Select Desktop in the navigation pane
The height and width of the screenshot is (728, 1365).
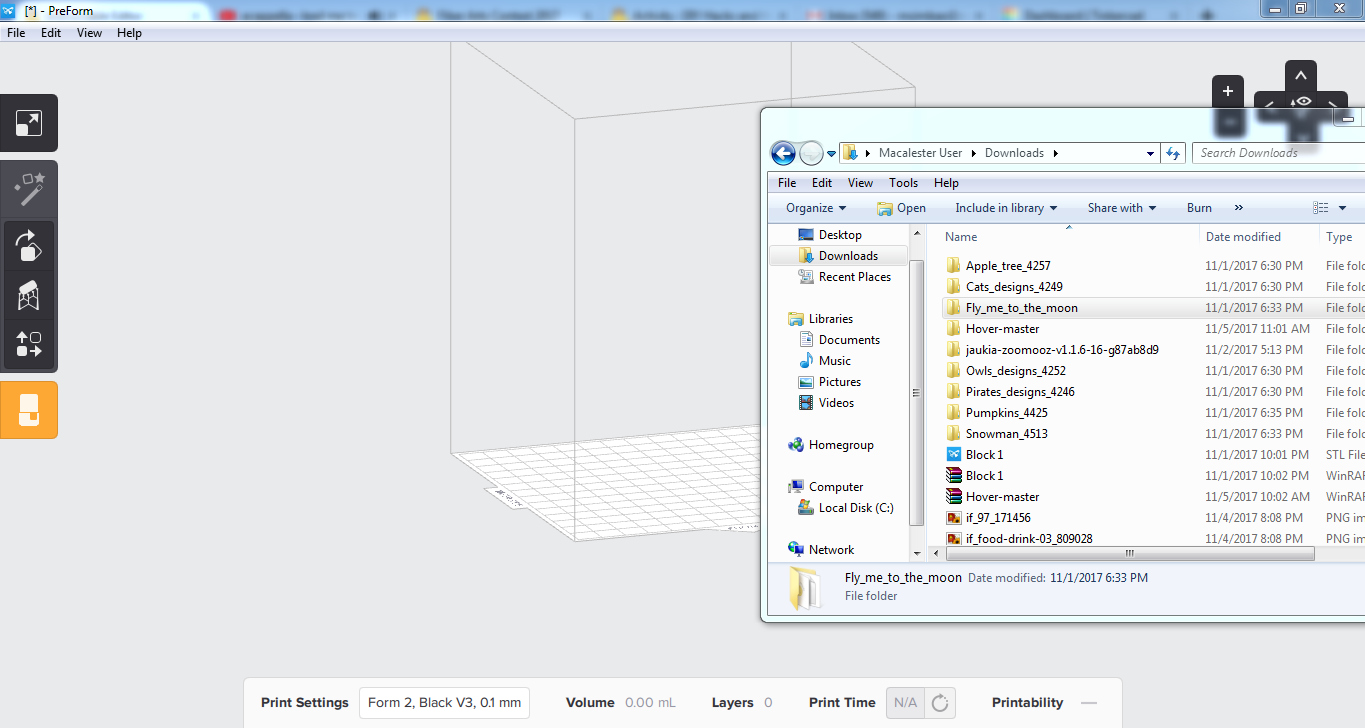point(839,235)
